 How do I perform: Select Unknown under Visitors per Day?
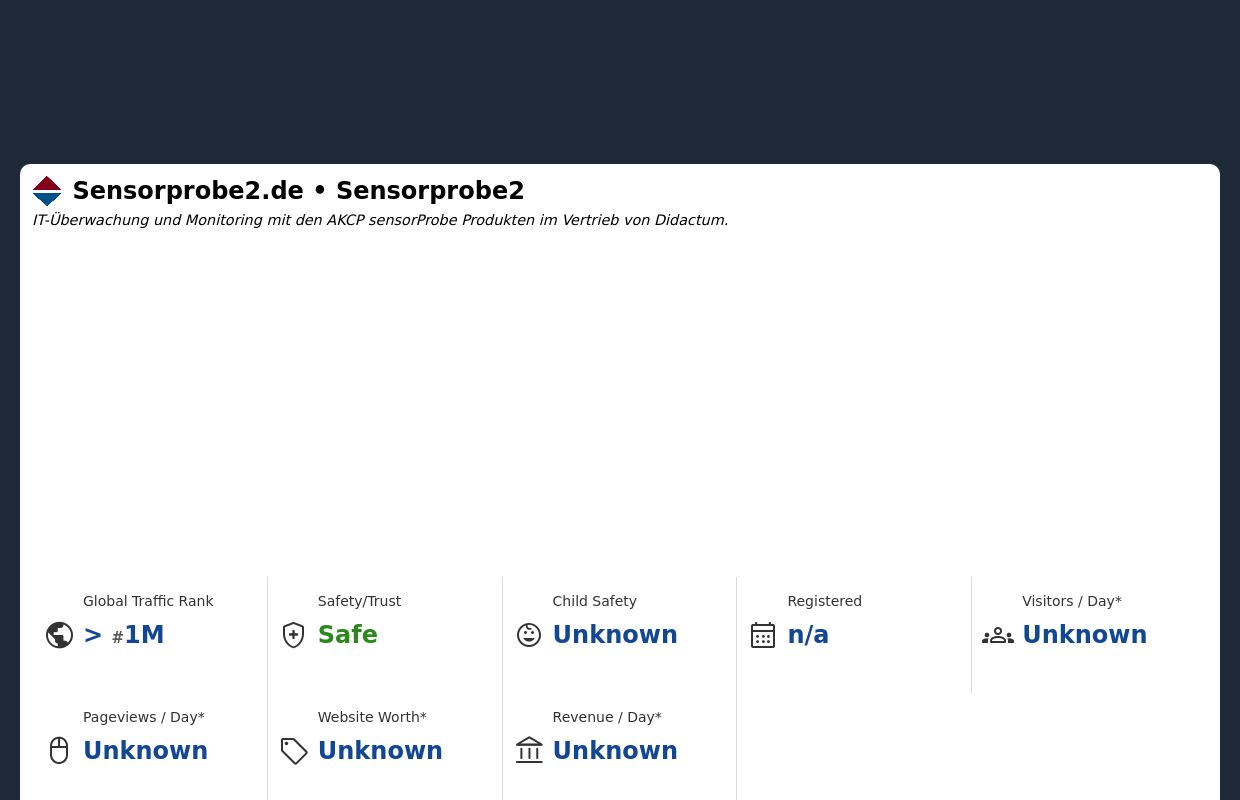click(x=1084, y=635)
